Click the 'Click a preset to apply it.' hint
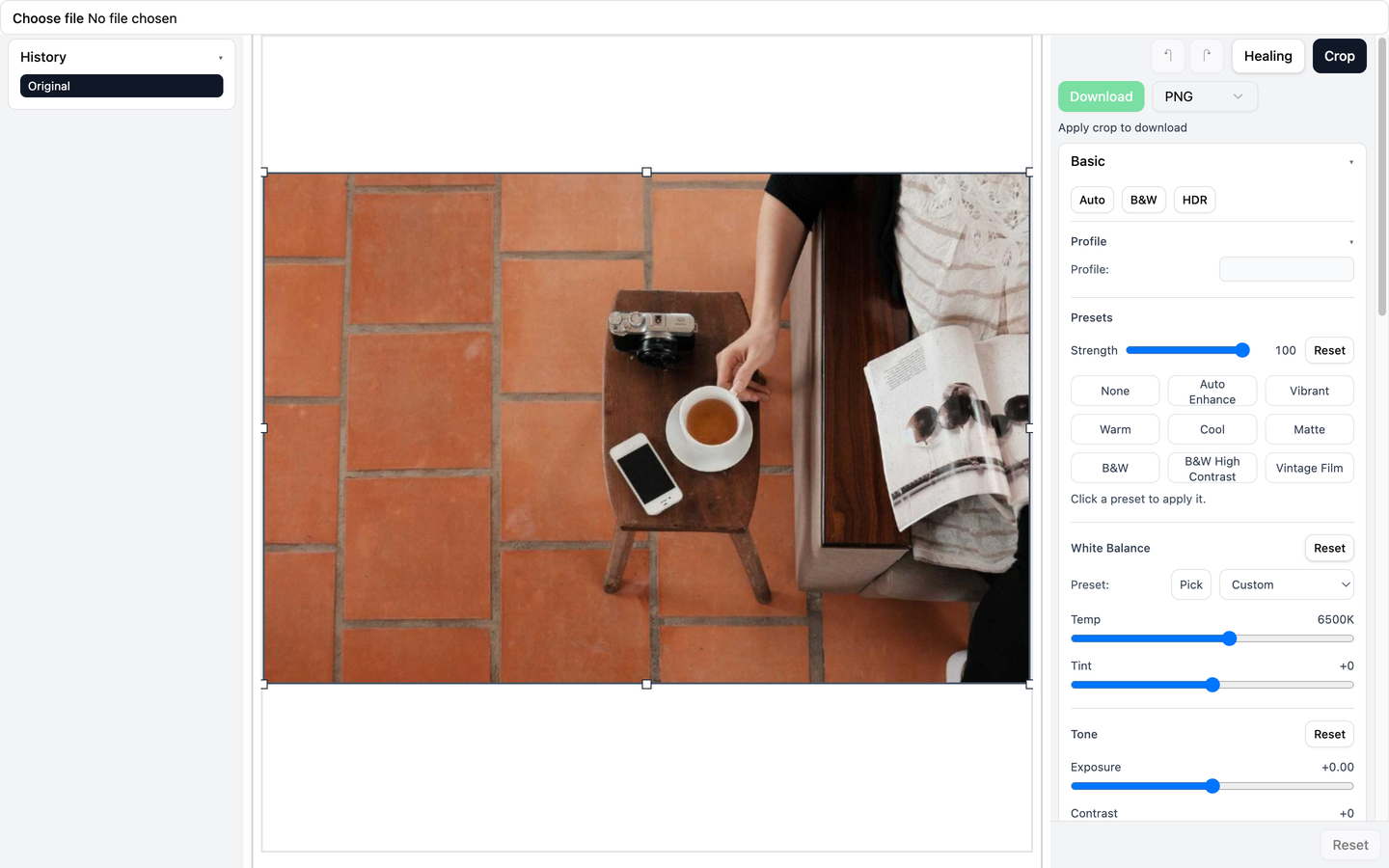Screen dimensions: 1389x868 click(1137, 499)
